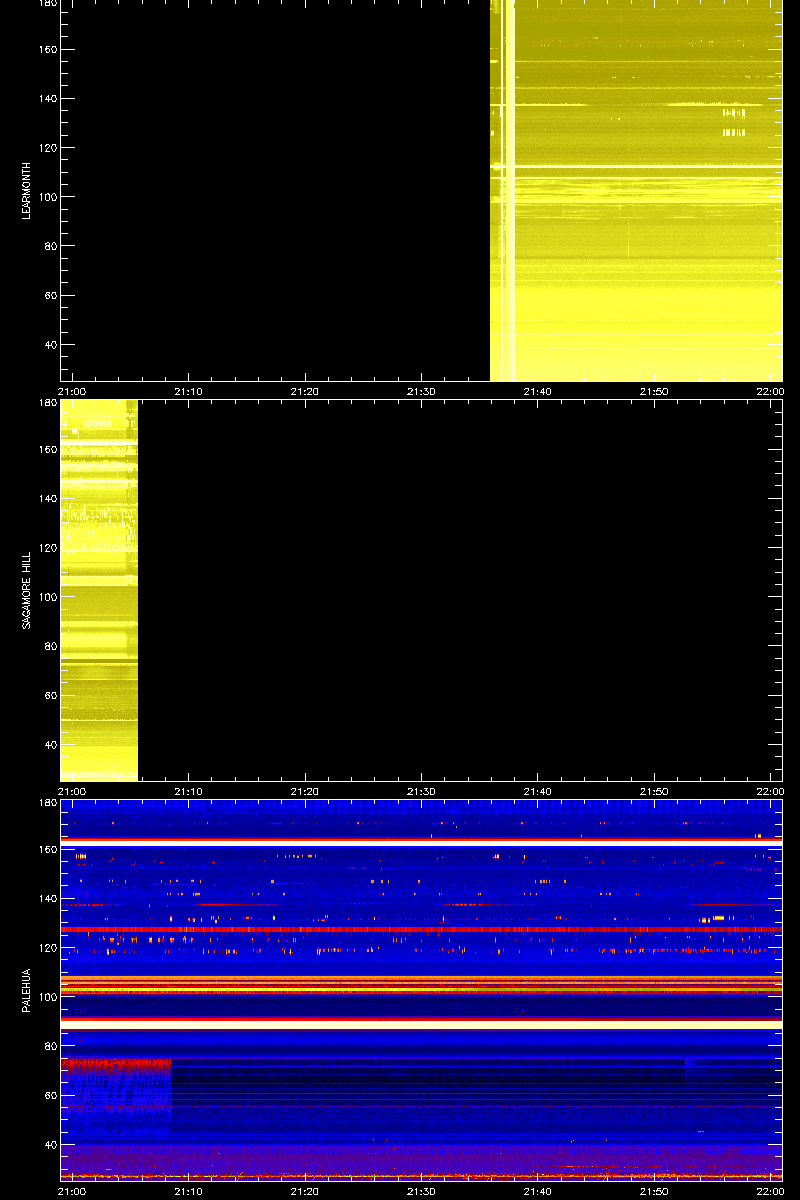Click the 160 frequency tick on Sagamore Hill axis
The width and height of the screenshot is (800, 1200).
tap(46, 449)
